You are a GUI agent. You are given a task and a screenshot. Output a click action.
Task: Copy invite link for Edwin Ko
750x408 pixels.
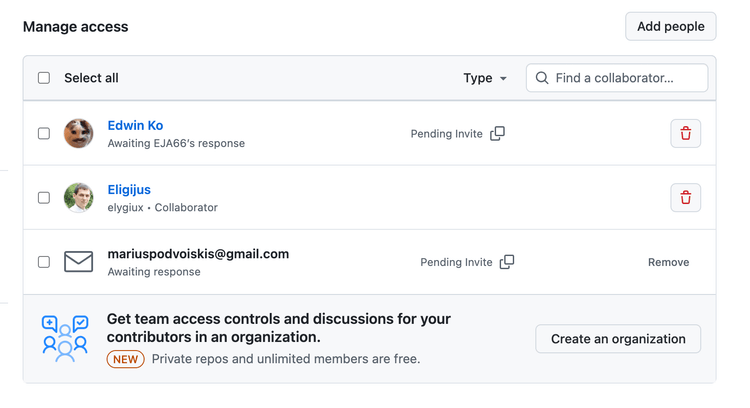click(497, 133)
